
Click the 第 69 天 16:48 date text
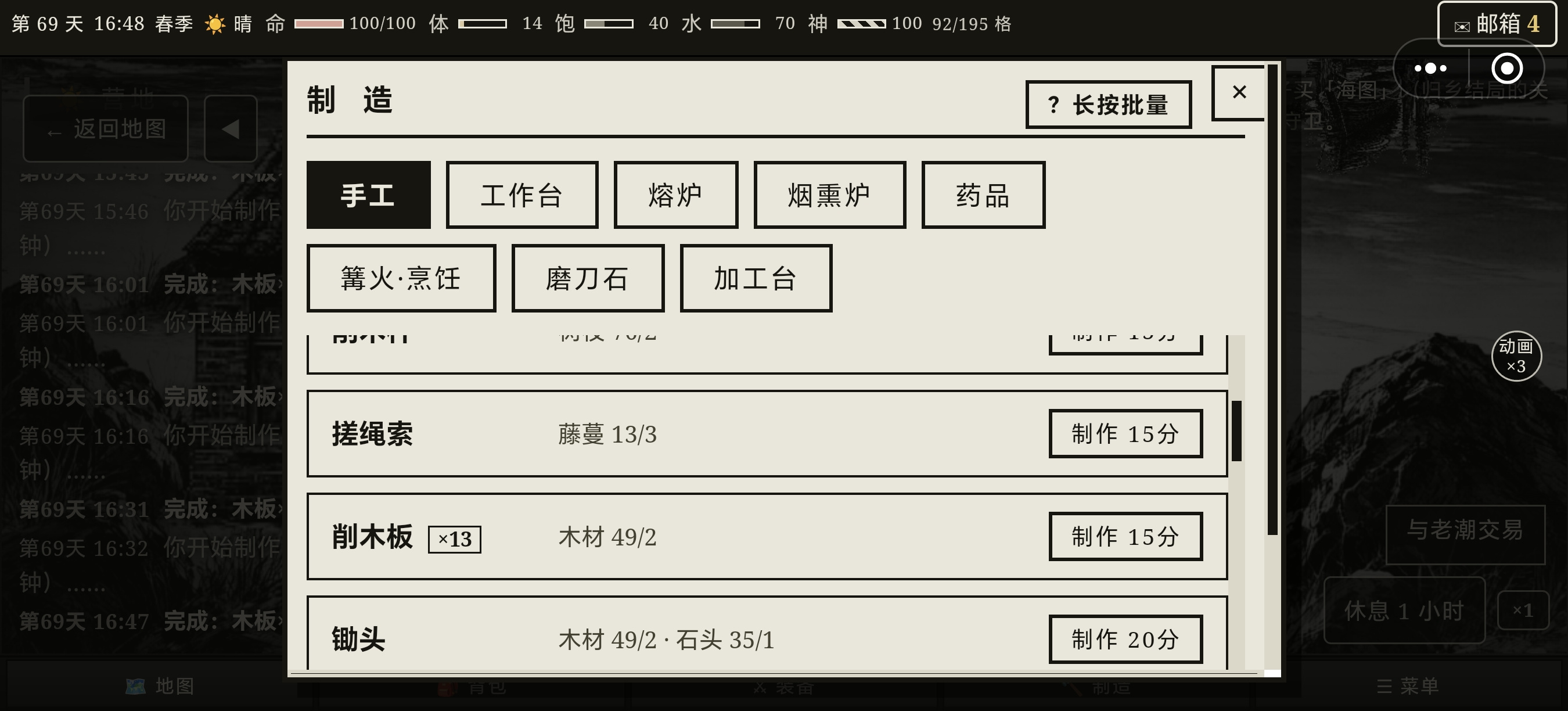78,24
